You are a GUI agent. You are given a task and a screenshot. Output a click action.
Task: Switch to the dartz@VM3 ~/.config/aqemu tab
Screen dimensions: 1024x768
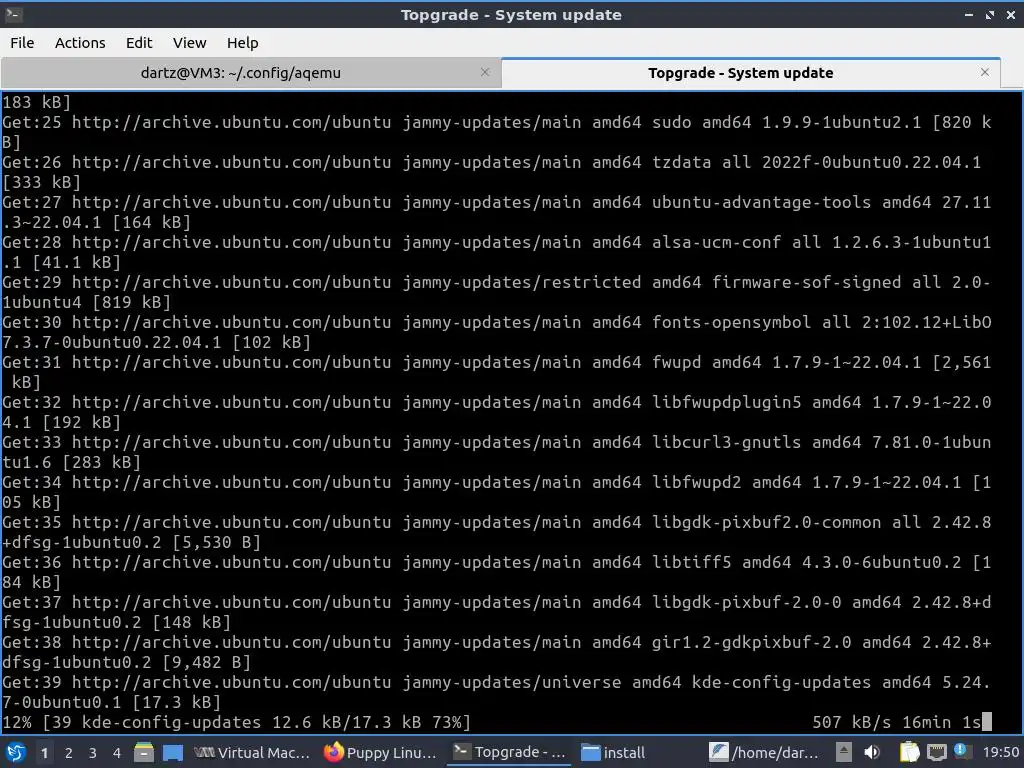pos(250,72)
